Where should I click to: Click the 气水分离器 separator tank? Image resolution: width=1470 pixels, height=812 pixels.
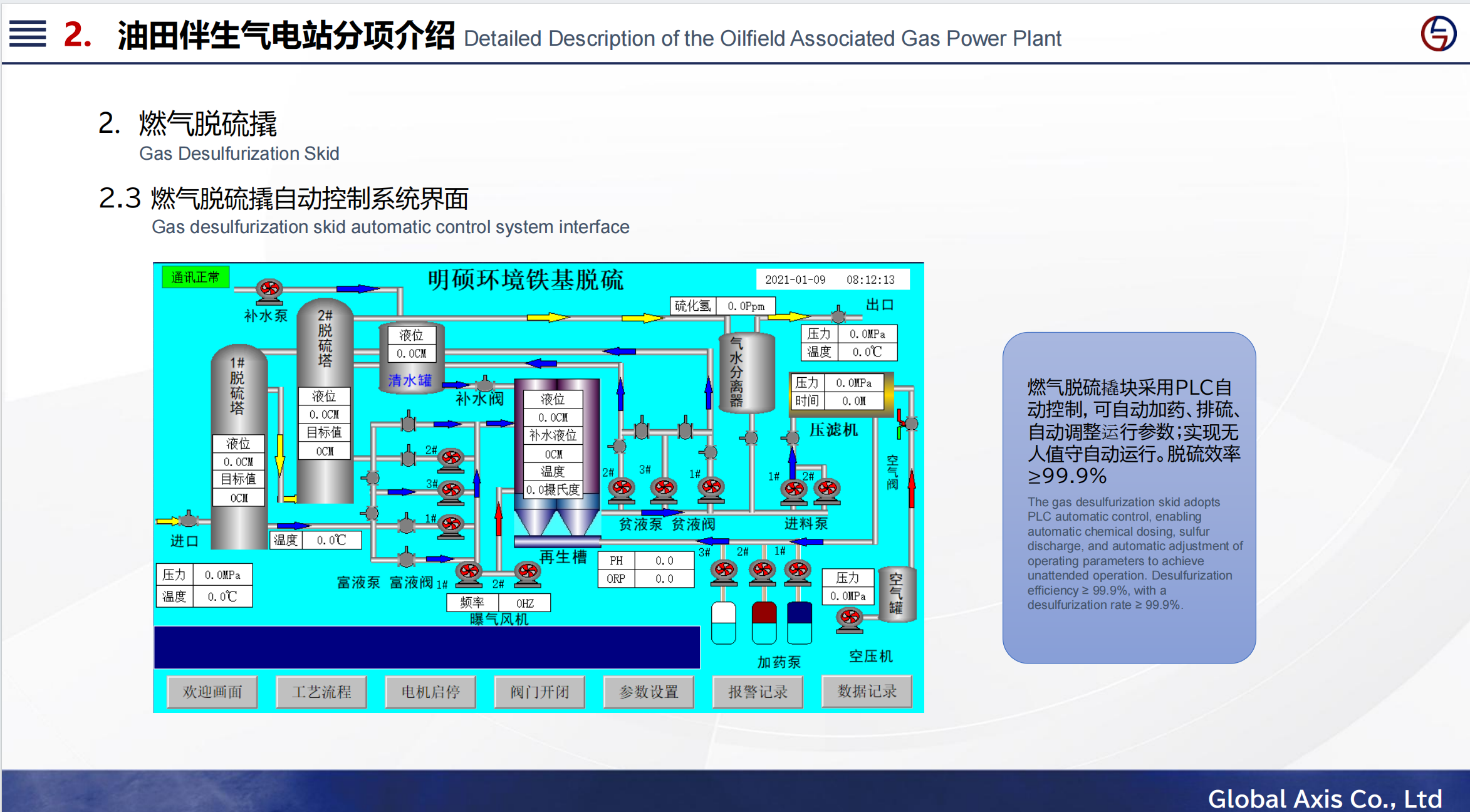[746, 373]
